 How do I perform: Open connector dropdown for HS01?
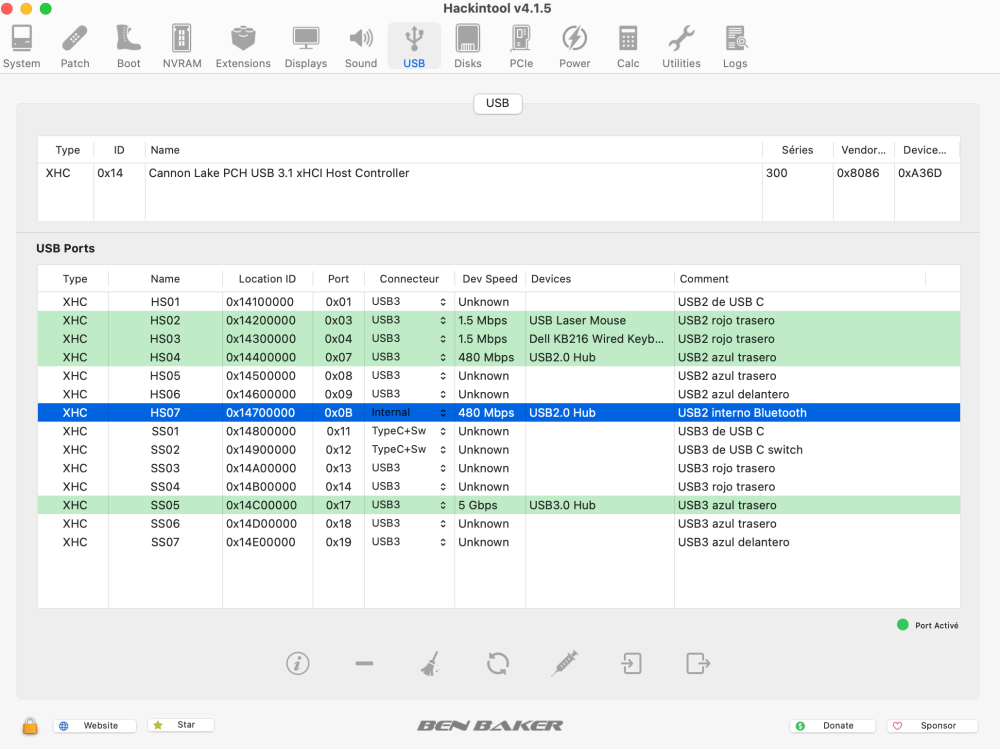[x=408, y=302]
